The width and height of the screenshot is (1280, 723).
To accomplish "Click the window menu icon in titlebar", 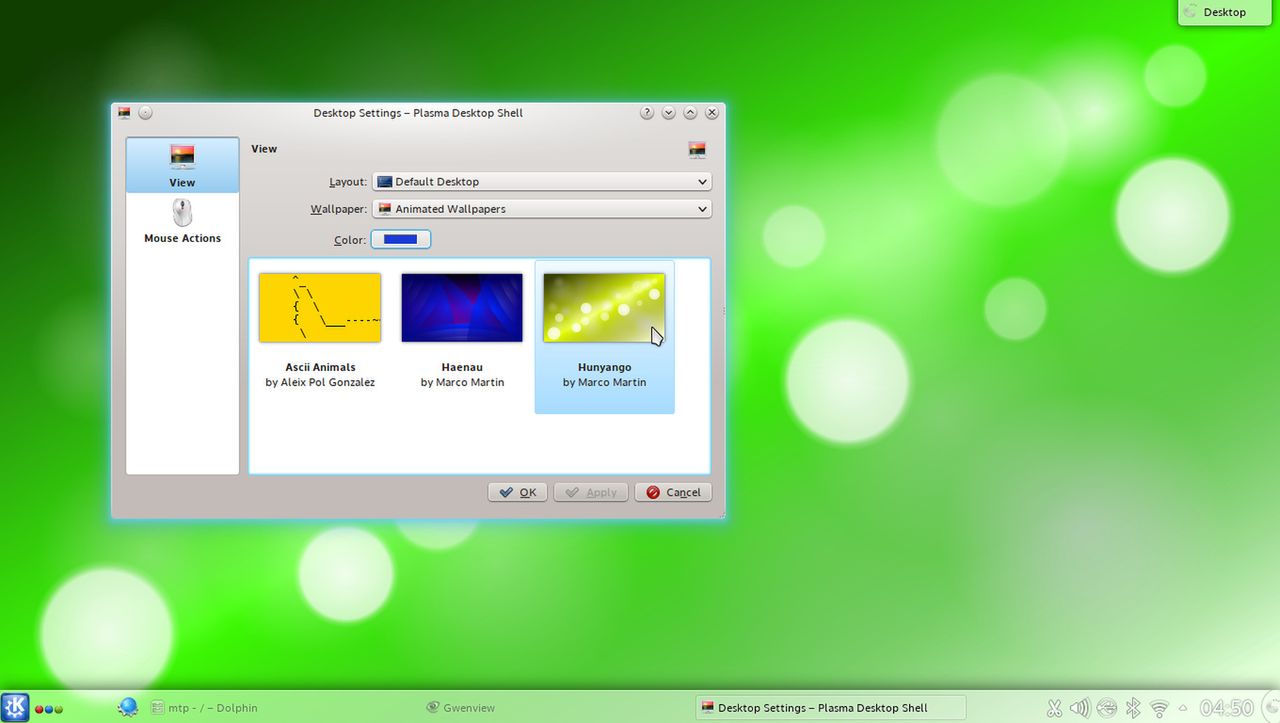I will point(124,113).
